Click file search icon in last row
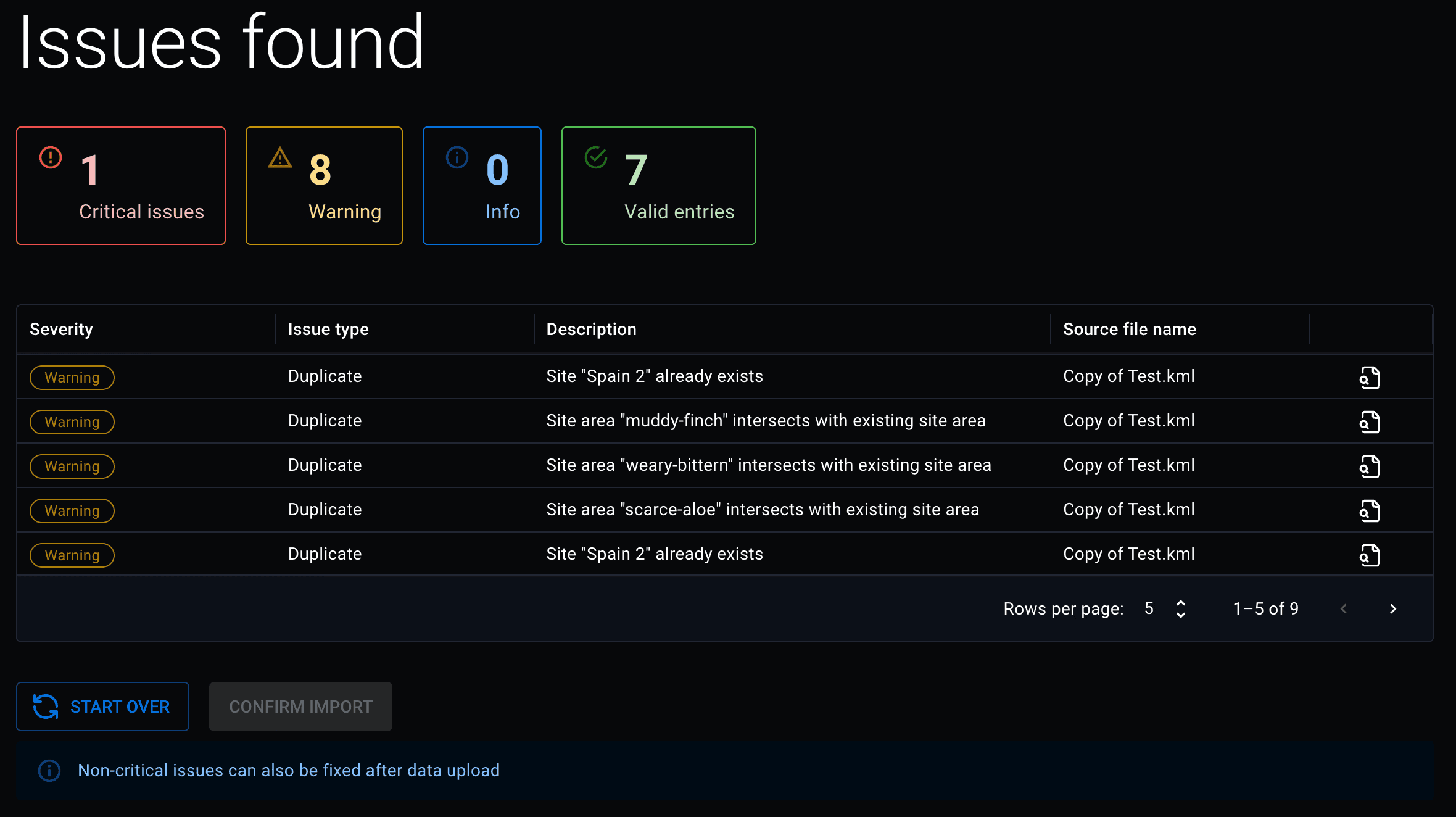 [x=1370, y=555]
